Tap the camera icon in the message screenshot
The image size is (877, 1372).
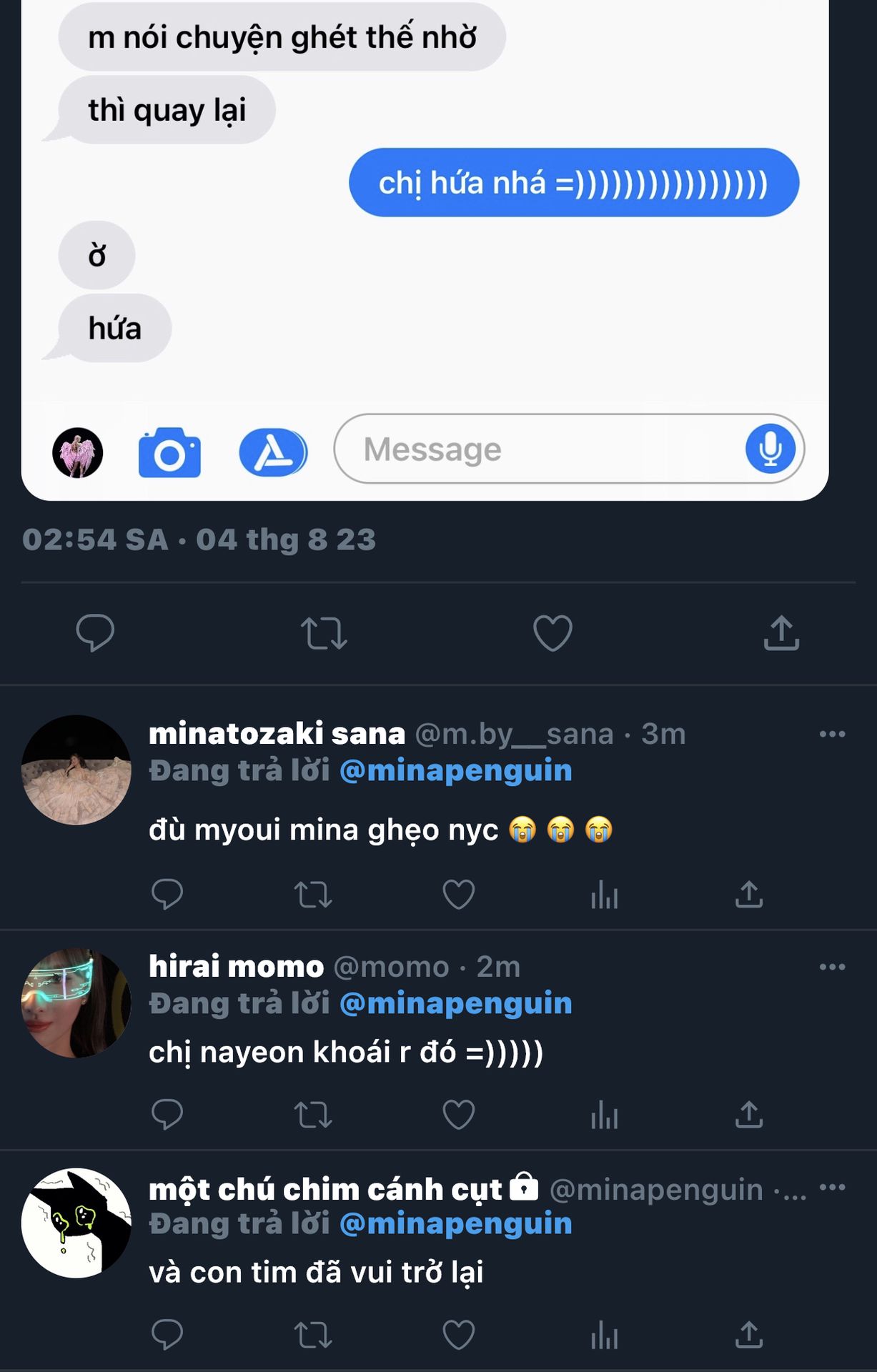pyautogui.click(x=169, y=452)
